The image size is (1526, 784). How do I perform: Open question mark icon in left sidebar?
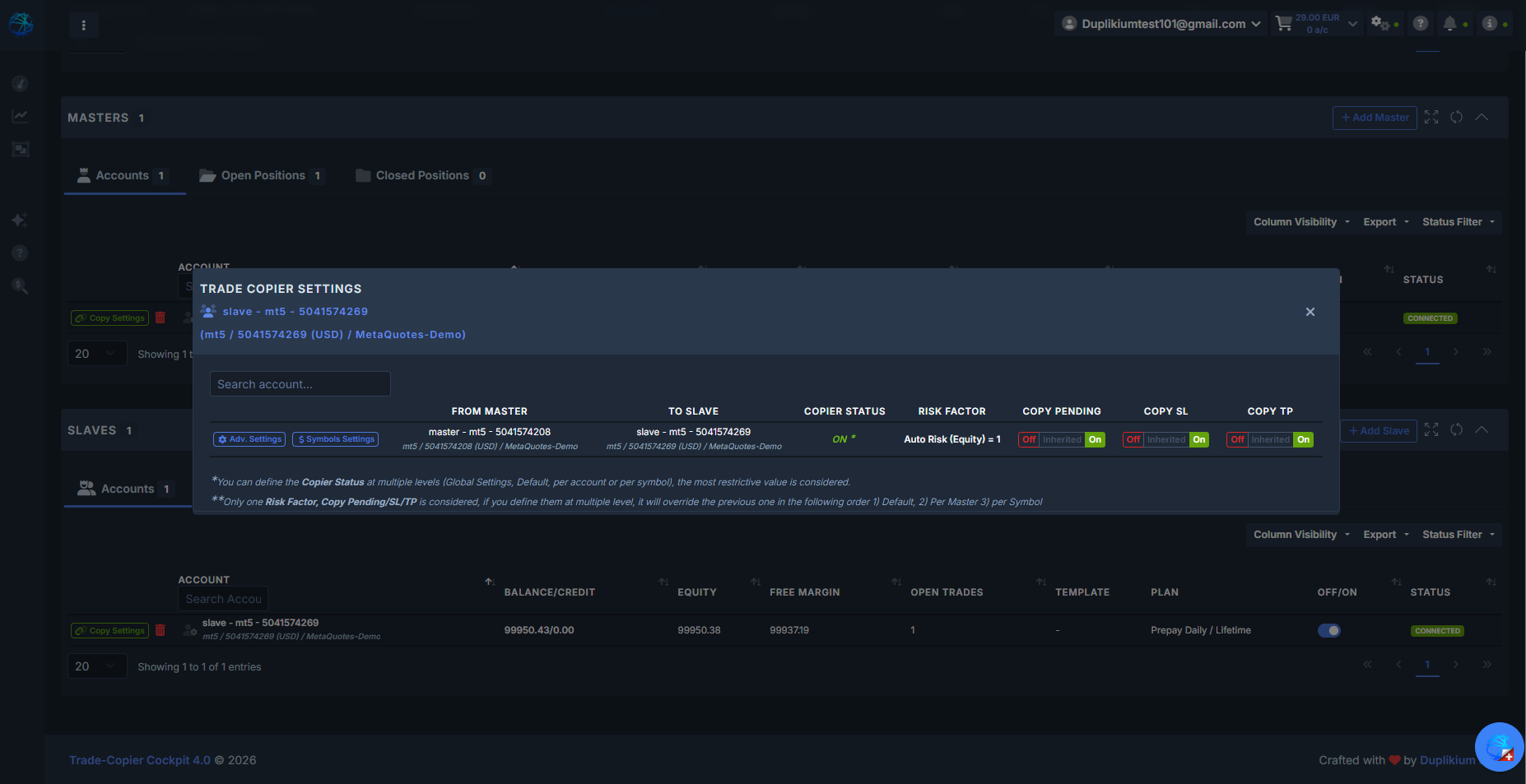coord(21,253)
